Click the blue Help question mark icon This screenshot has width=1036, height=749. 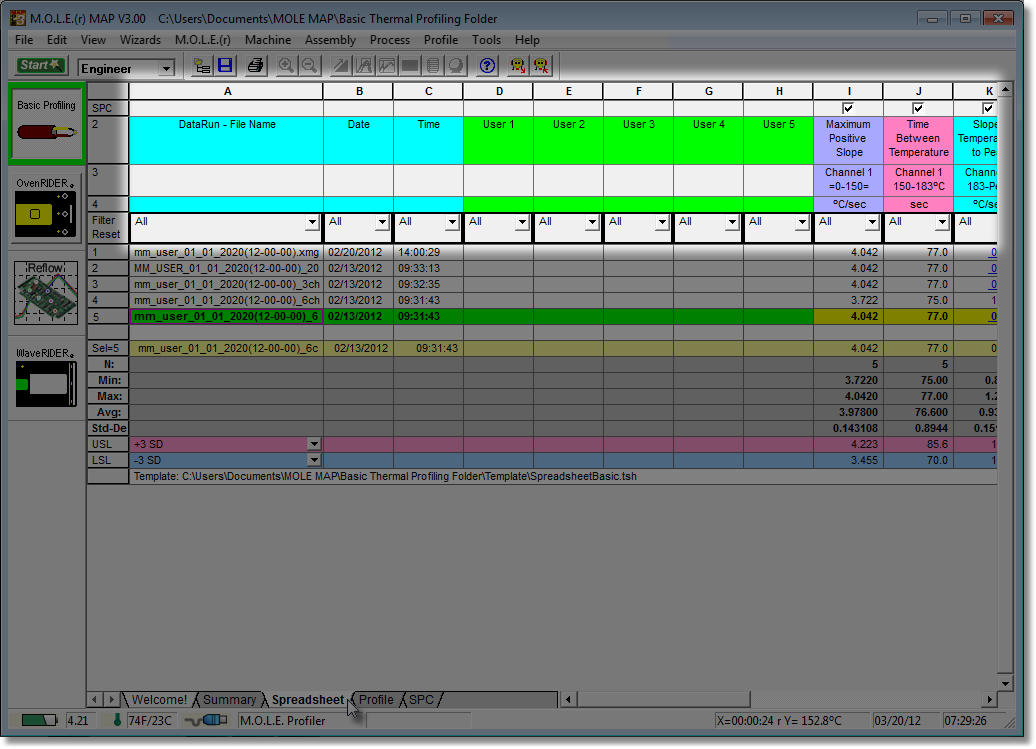pos(487,65)
